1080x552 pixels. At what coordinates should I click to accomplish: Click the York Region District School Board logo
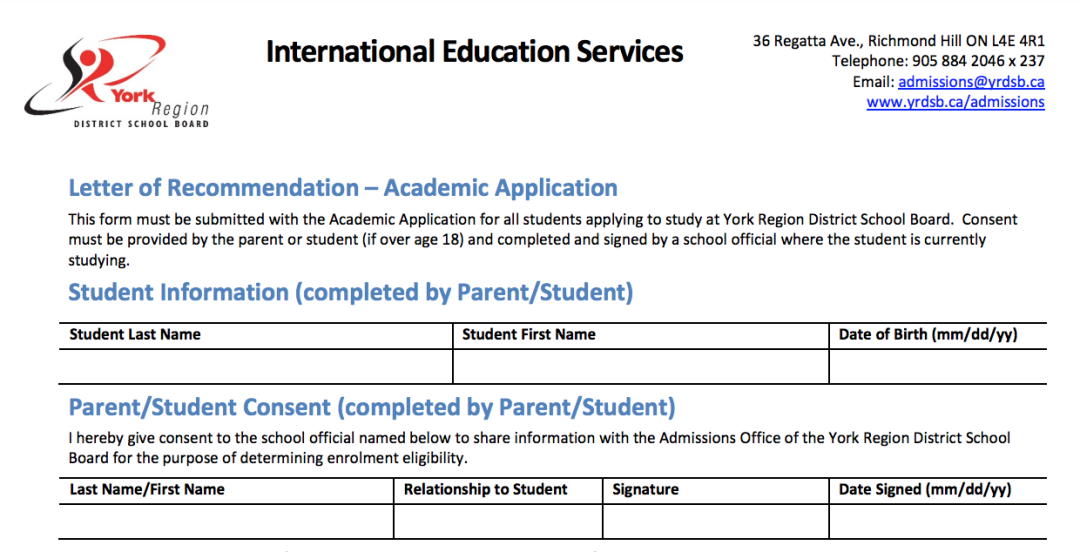click(117, 82)
